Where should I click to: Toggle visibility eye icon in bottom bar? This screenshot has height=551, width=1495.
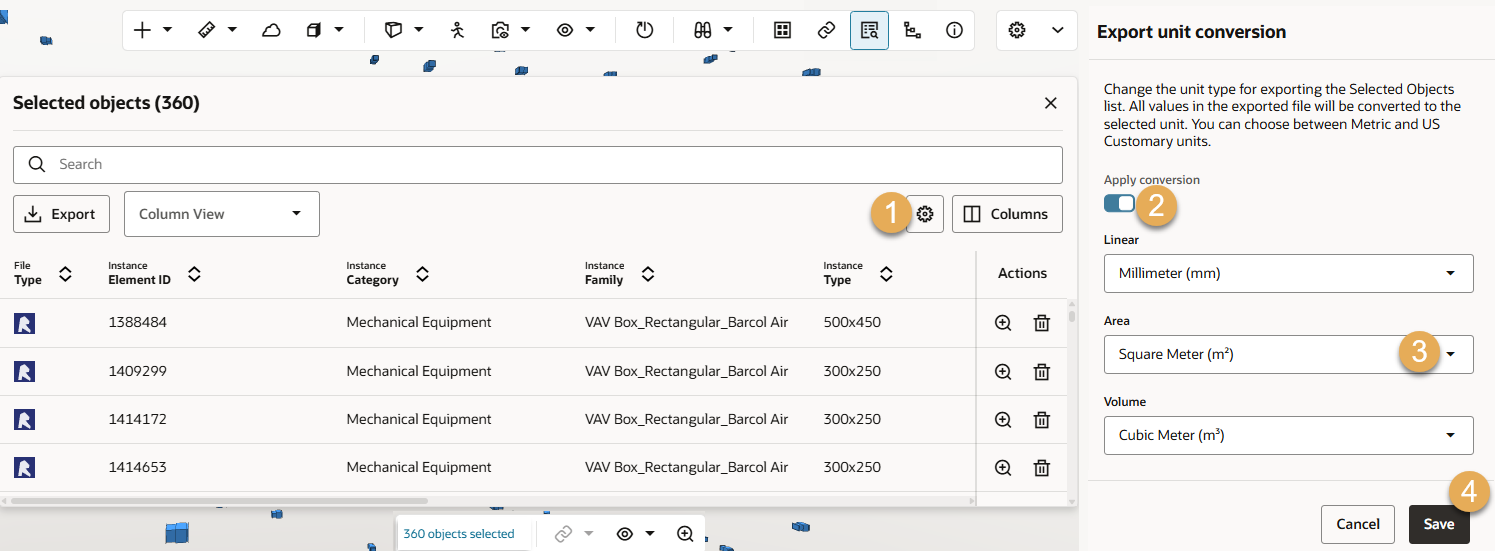point(625,534)
